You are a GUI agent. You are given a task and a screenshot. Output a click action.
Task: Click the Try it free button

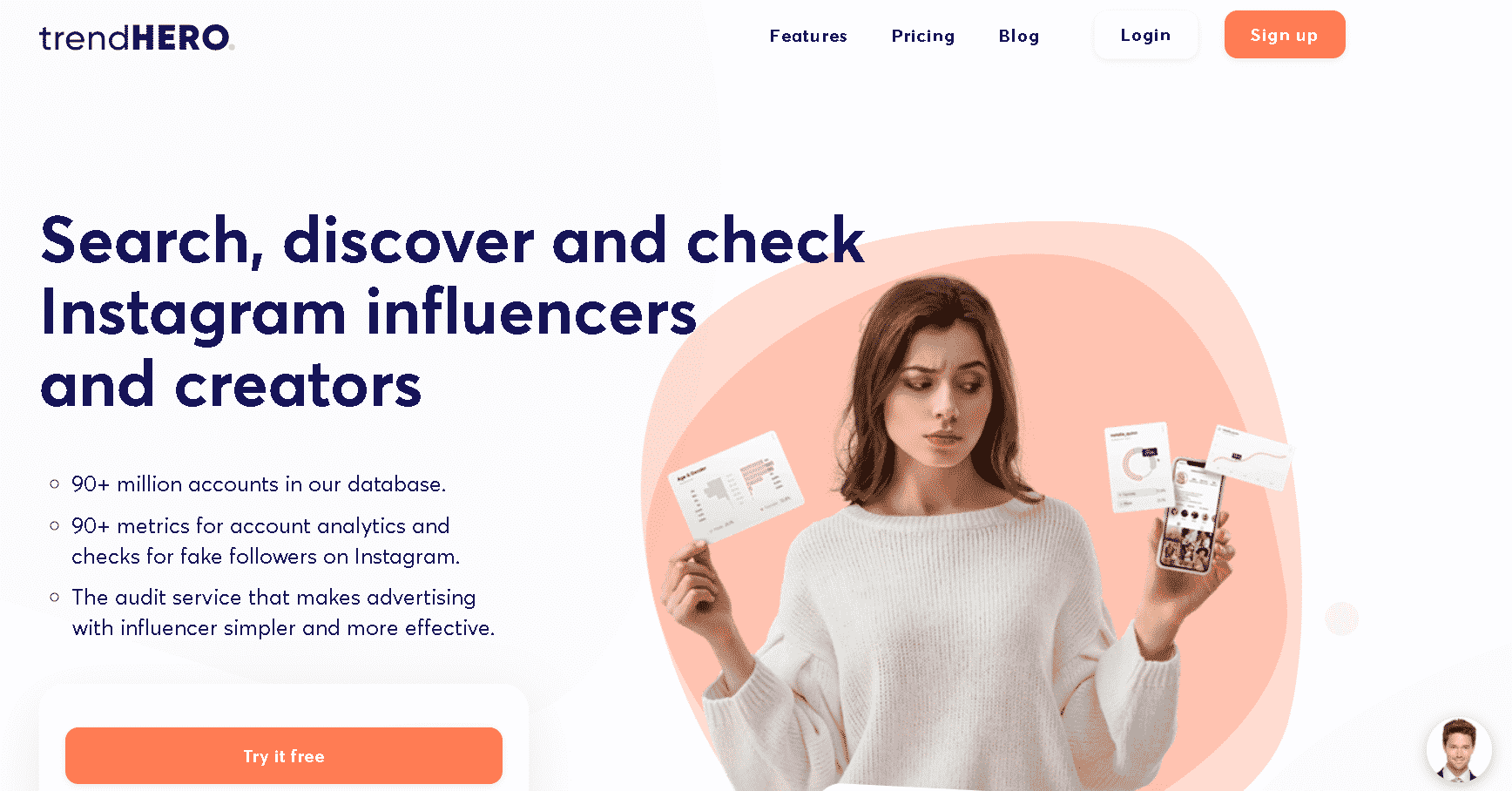point(284,755)
